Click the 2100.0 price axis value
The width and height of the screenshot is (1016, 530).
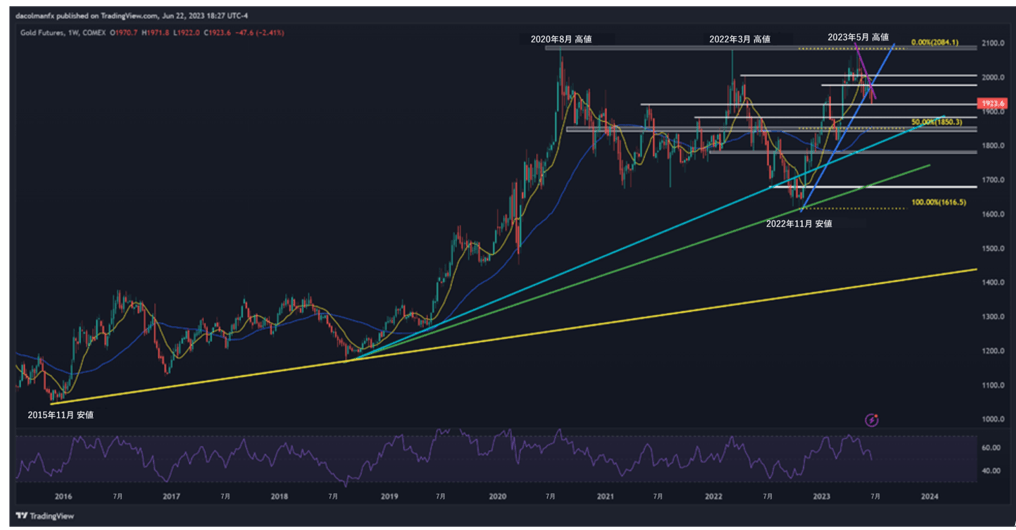click(x=993, y=43)
